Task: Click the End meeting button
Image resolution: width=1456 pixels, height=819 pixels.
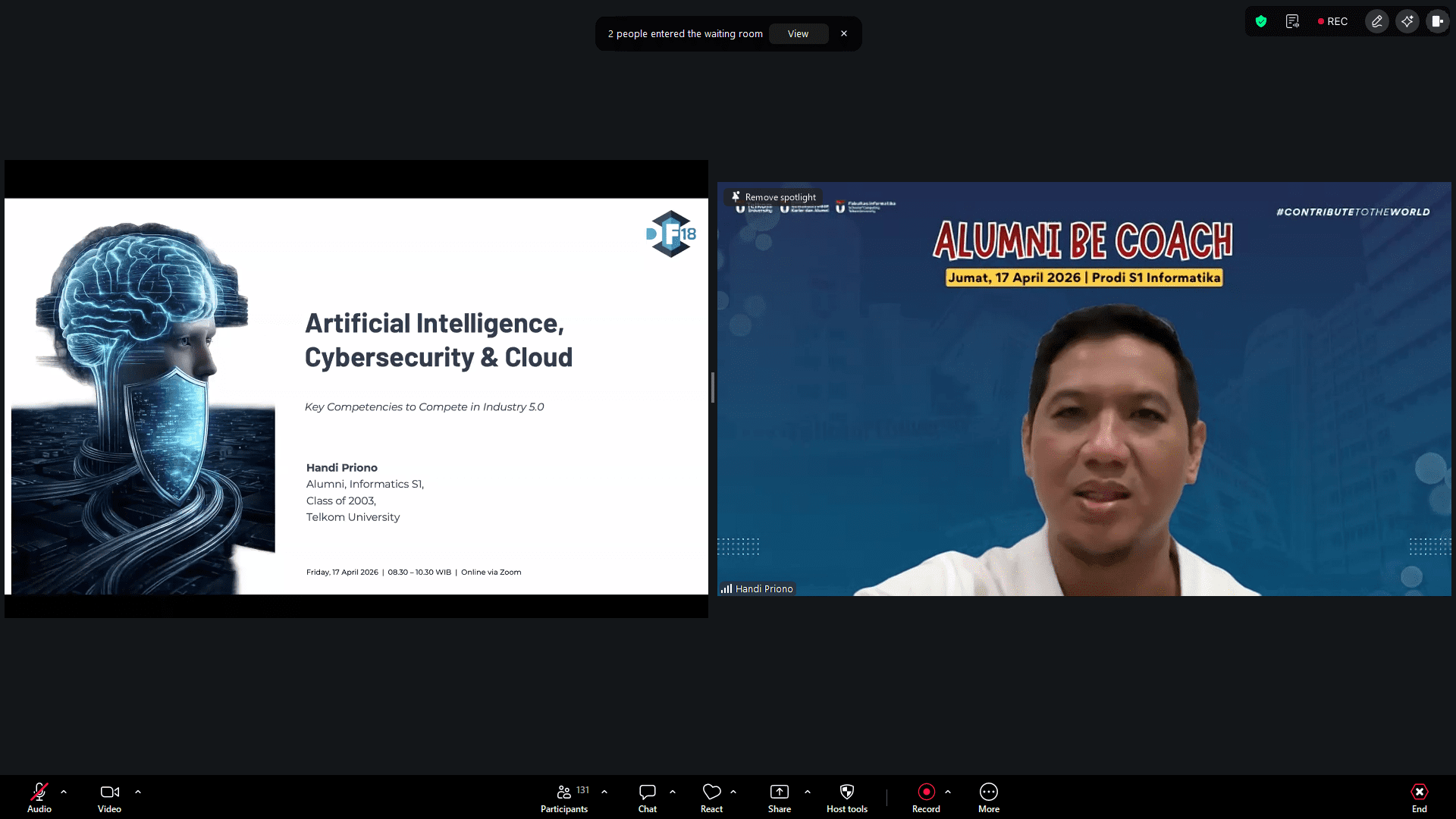Action: tap(1419, 792)
